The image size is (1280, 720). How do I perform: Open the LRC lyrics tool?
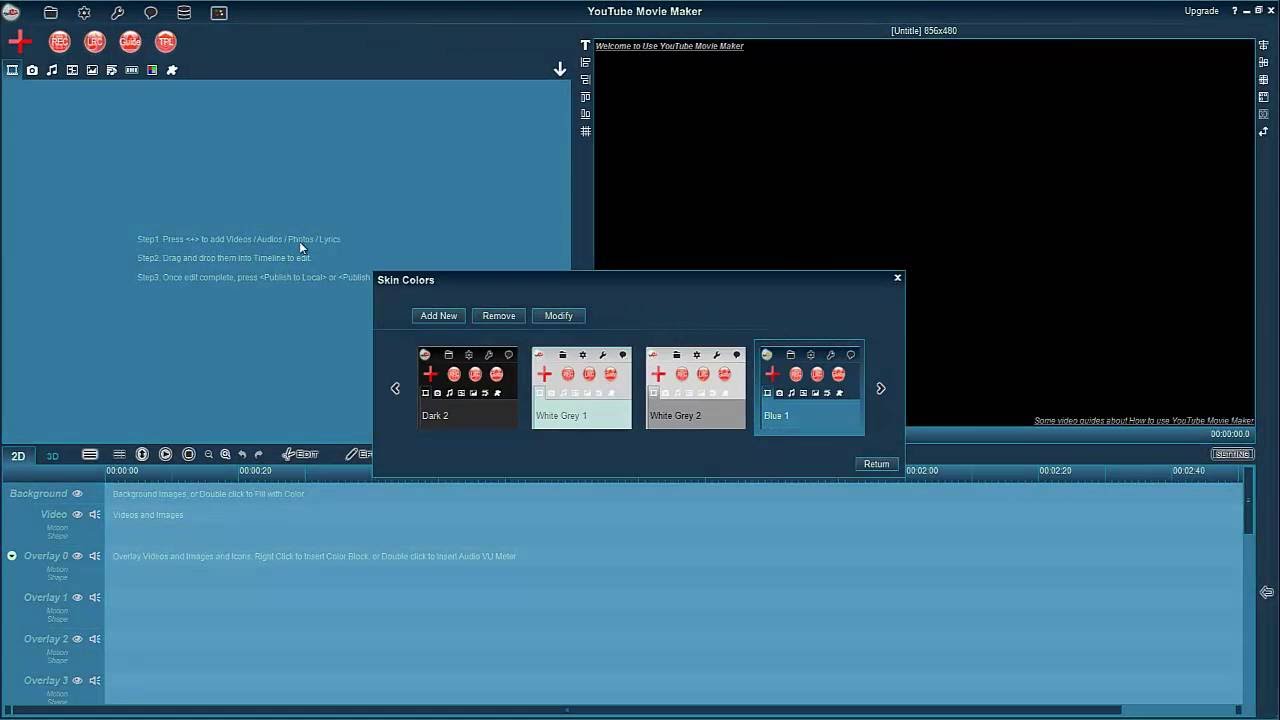[95, 41]
